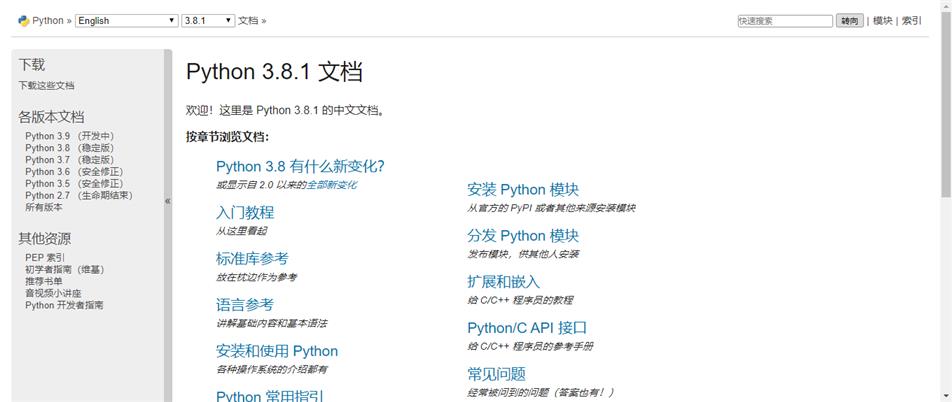This screenshot has width=952, height=402.
Task: Click the Python breadcrumb link
Action: point(47,21)
